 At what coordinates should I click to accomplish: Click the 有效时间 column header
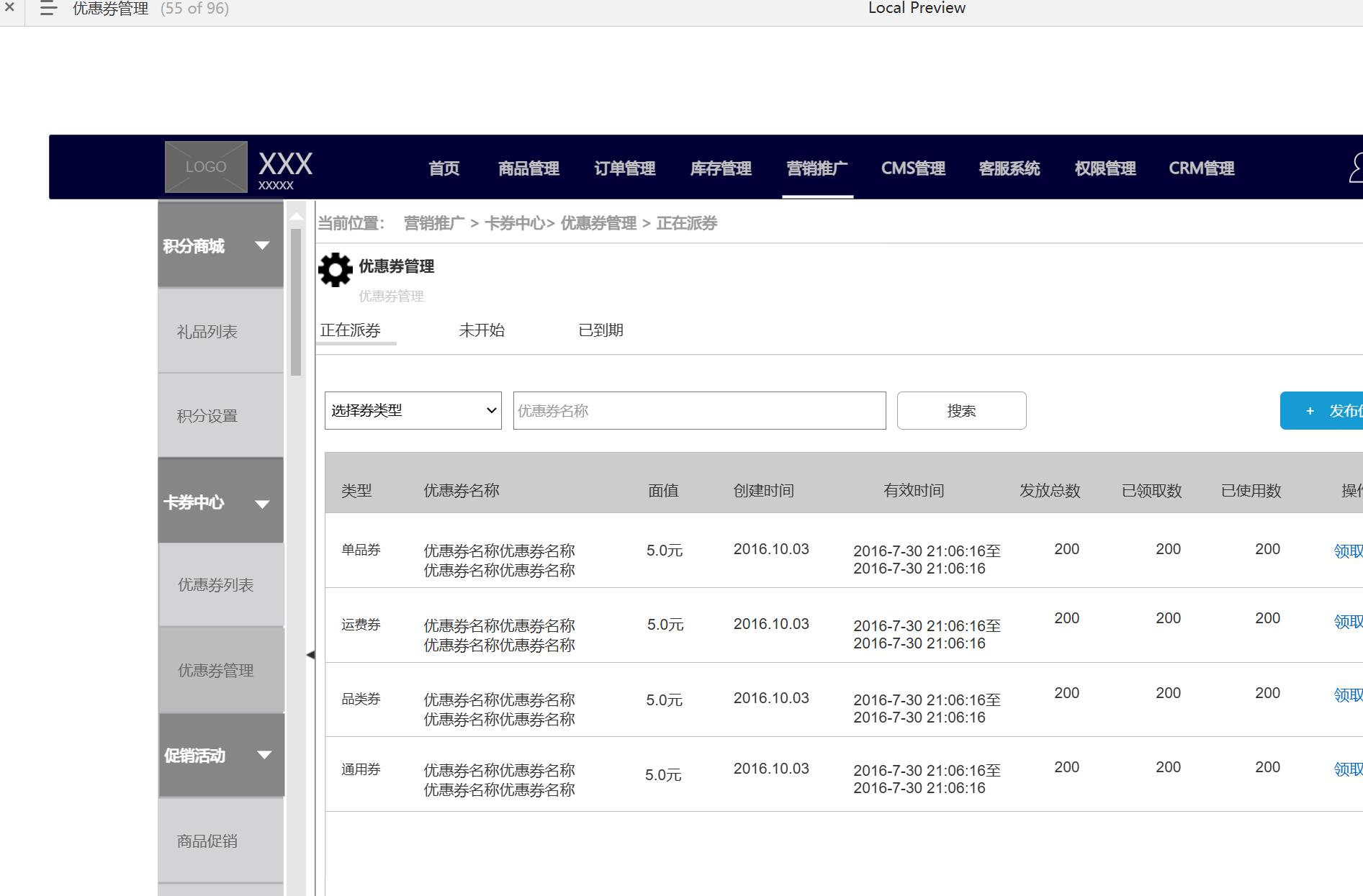(x=914, y=491)
